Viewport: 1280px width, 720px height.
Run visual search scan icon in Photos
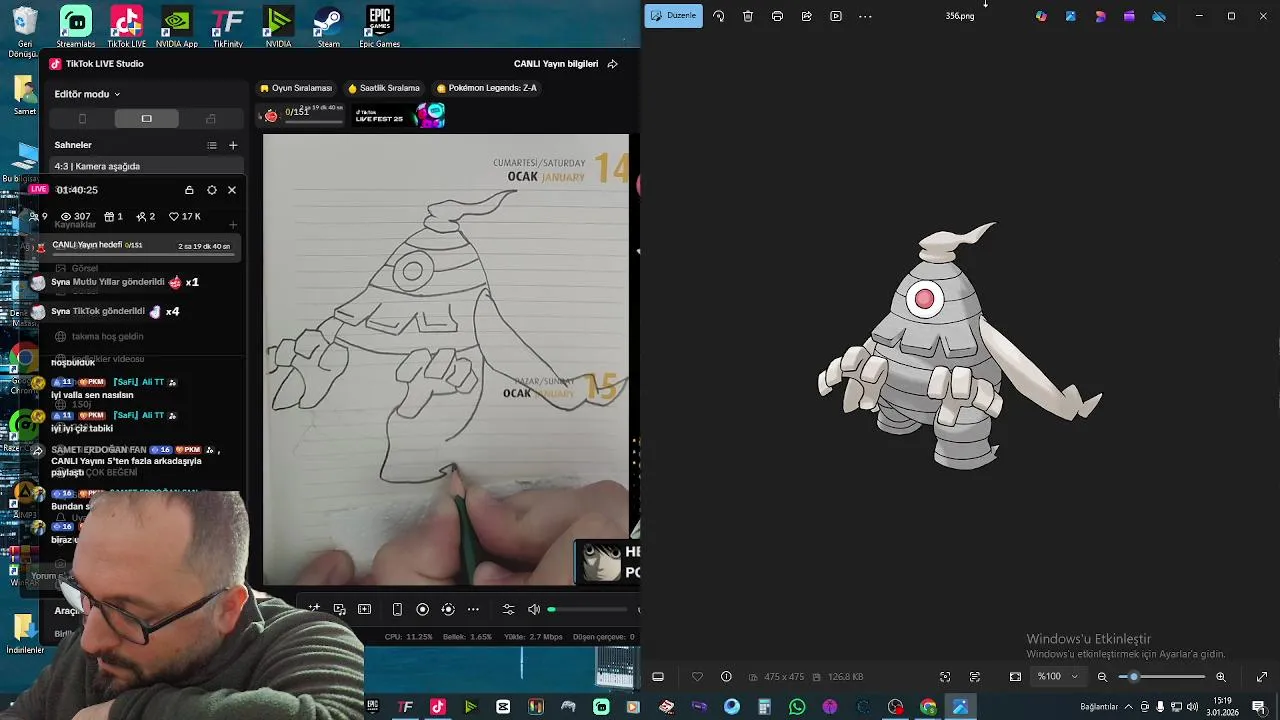coord(945,677)
